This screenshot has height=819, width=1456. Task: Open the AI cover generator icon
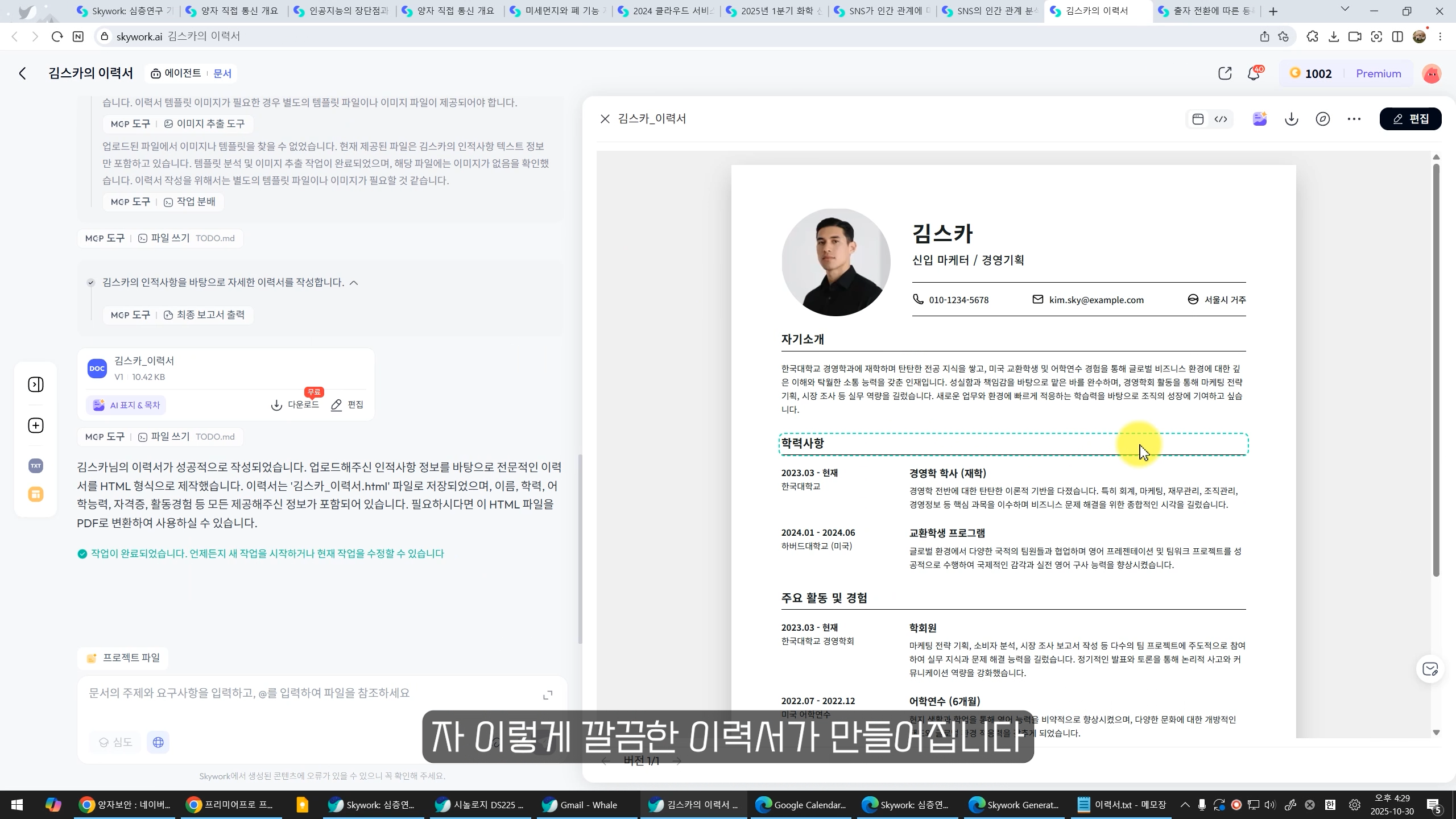click(1259, 119)
